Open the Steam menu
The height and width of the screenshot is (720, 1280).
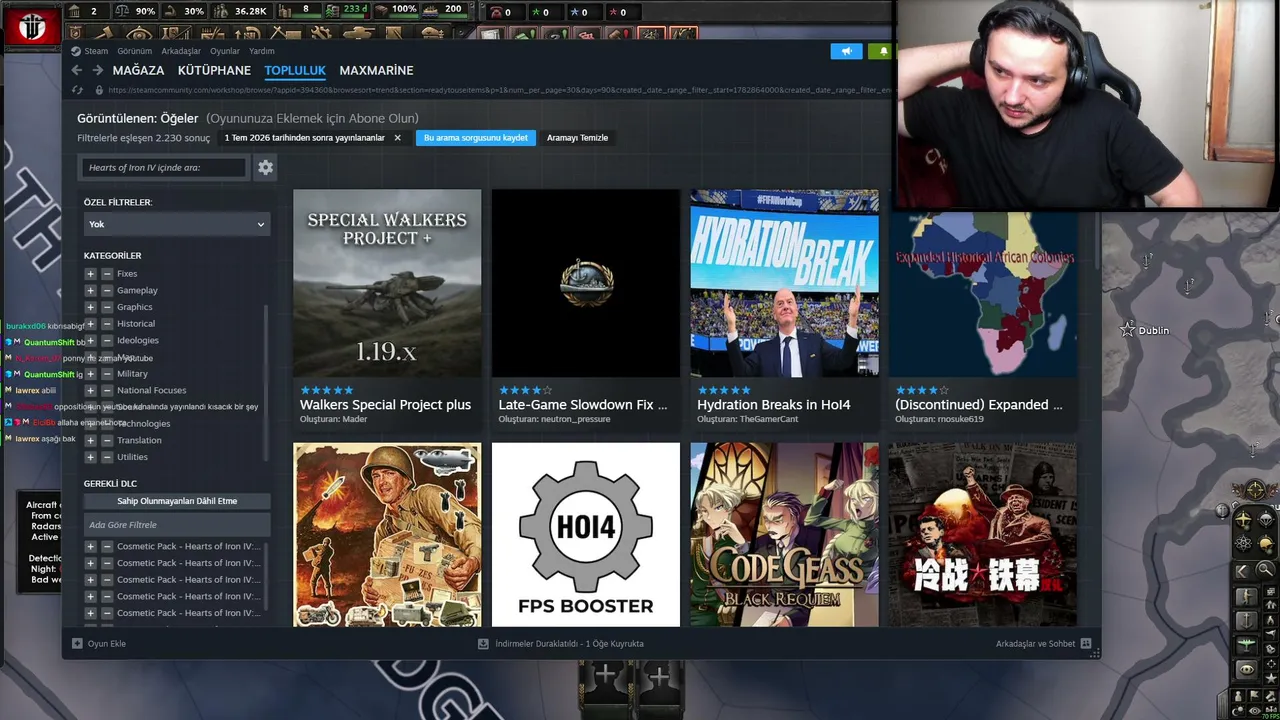click(x=96, y=51)
